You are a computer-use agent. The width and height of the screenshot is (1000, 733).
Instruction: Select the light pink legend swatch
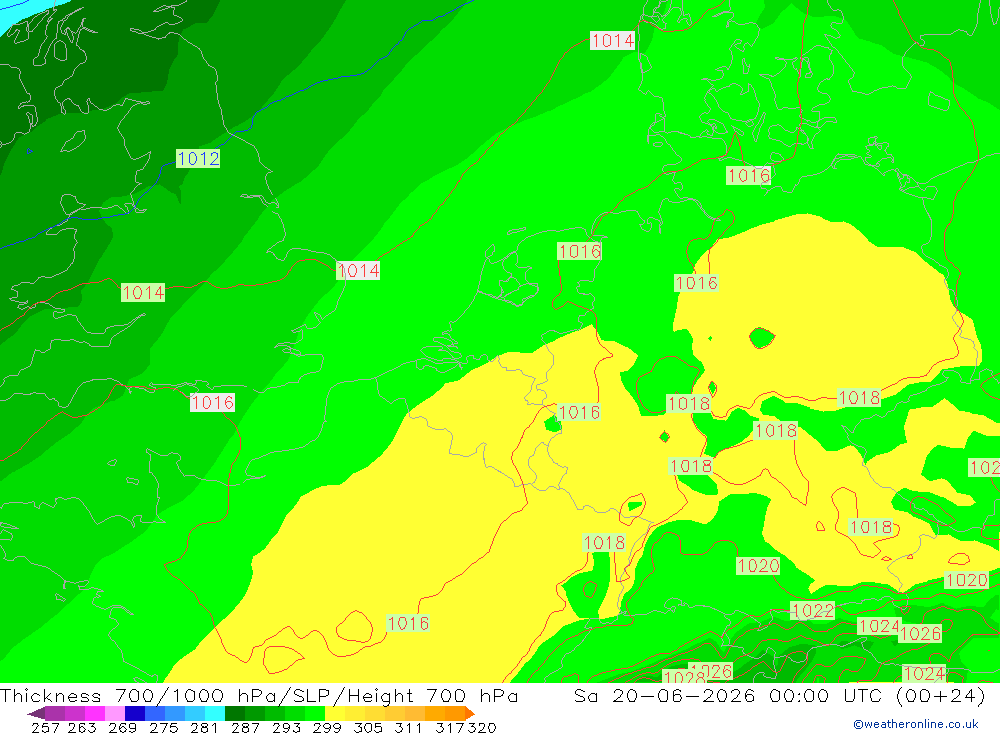point(113,713)
